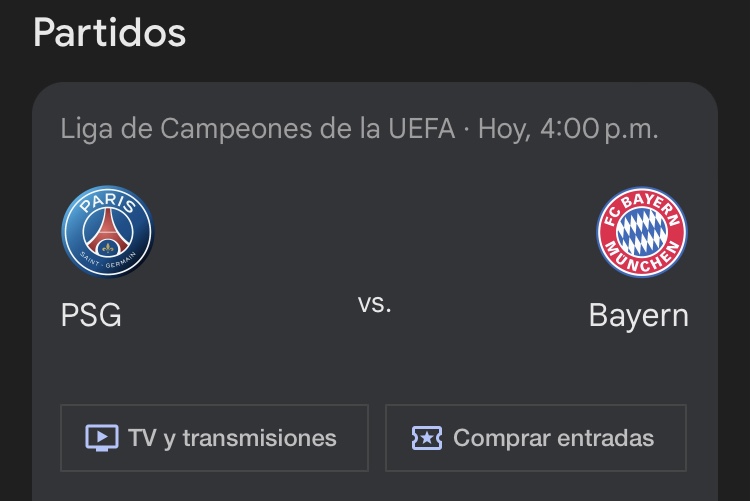Click the ticket icon with star
The image size is (750, 501).
pyautogui.click(x=427, y=438)
